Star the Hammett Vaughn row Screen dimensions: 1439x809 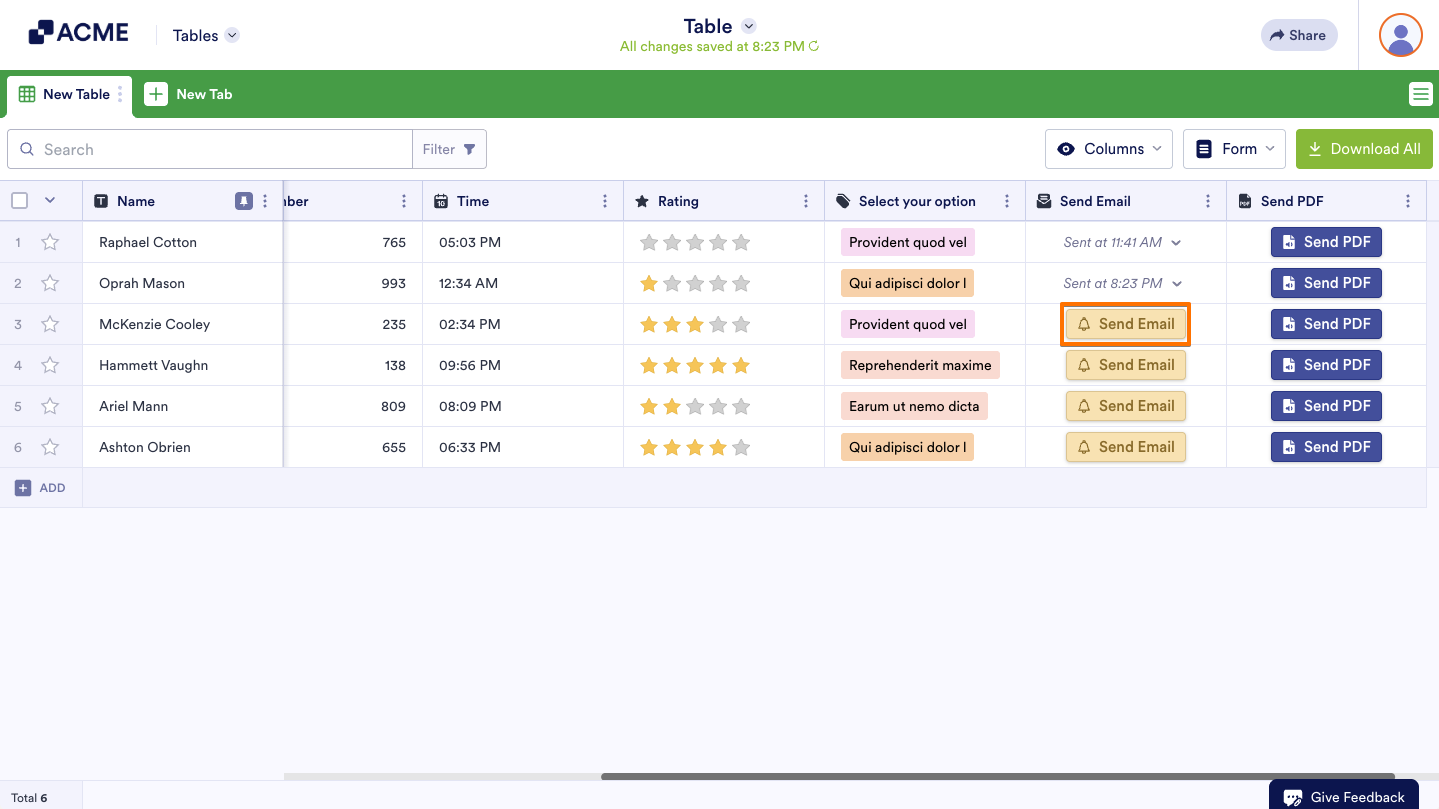(50, 365)
